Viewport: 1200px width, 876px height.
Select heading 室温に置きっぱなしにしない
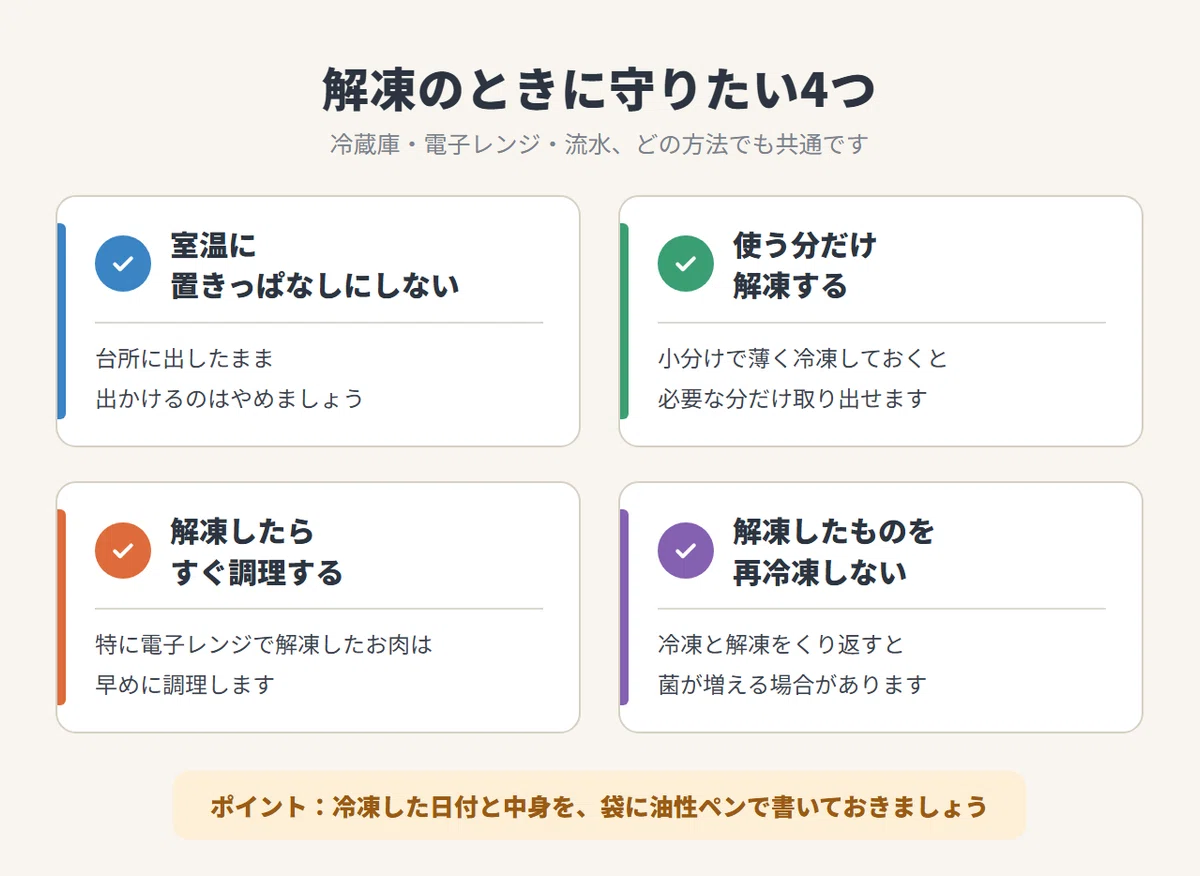point(315,265)
